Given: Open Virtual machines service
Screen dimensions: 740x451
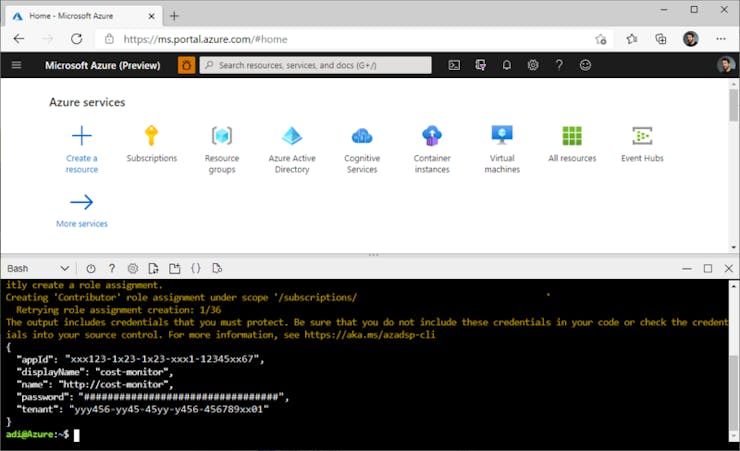Looking at the screenshot, I should click(x=502, y=150).
